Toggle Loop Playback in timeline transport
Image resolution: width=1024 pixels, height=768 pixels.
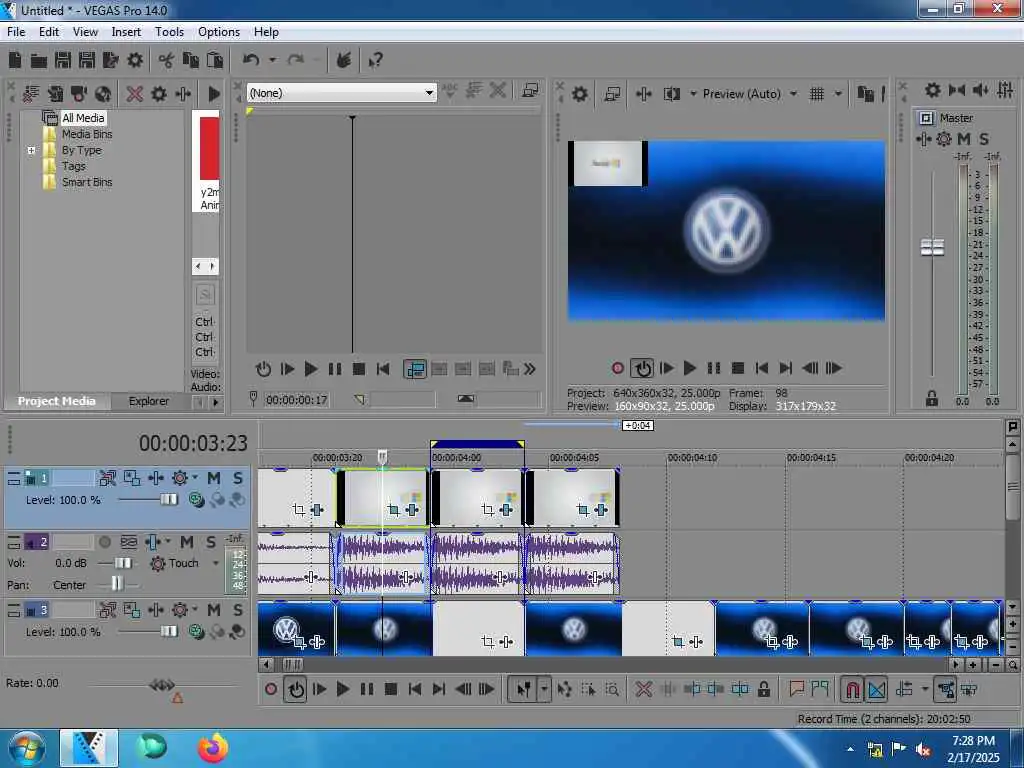[295, 689]
